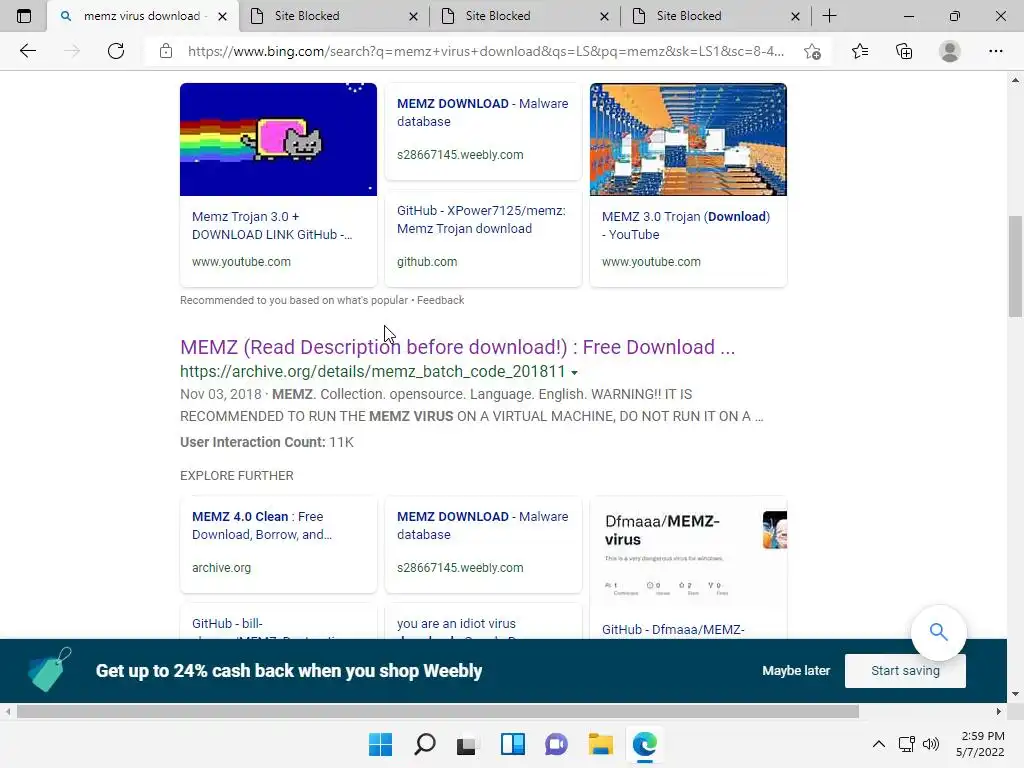Screen dimensions: 1024x768
Task: Click the EXPLORE FURTHER heading text
Action: pos(236,475)
